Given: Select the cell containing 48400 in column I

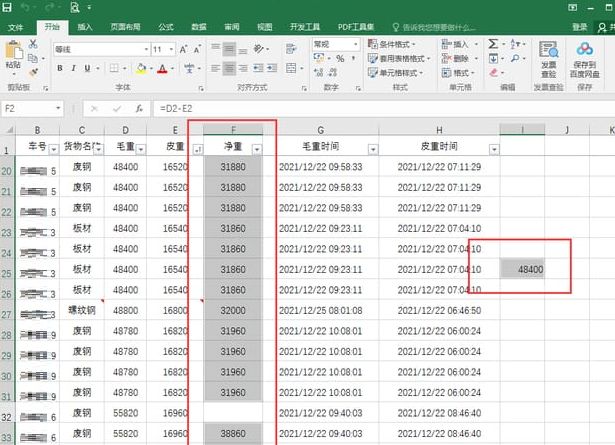Looking at the screenshot, I should click(x=522, y=269).
